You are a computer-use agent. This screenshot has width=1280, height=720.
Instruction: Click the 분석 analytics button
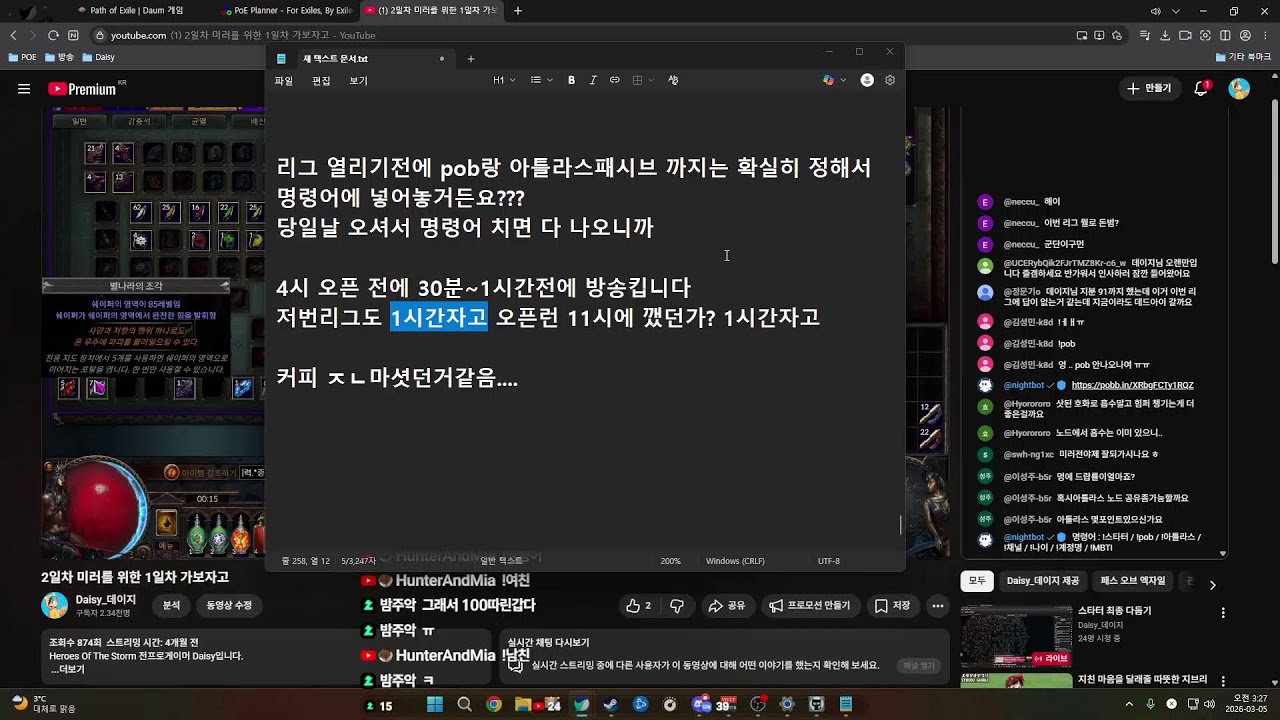click(x=172, y=605)
